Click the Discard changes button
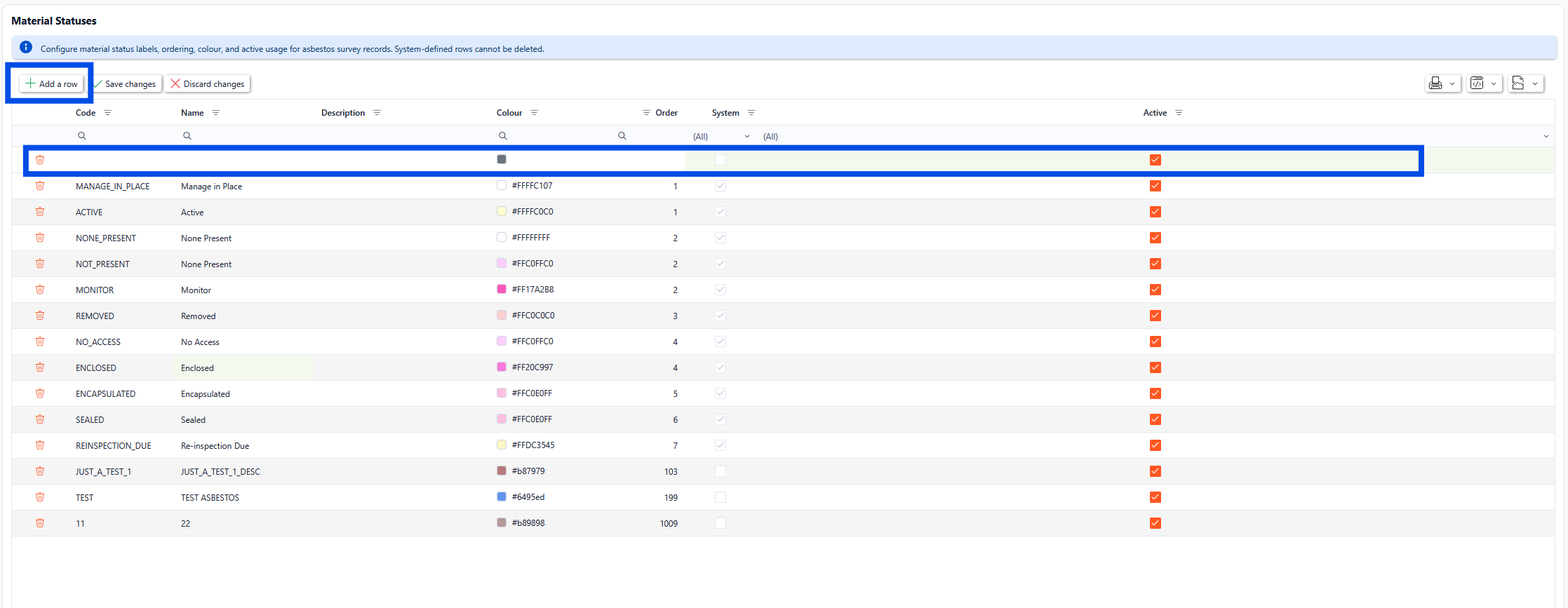1568x608 pixels. coord(208,84)
